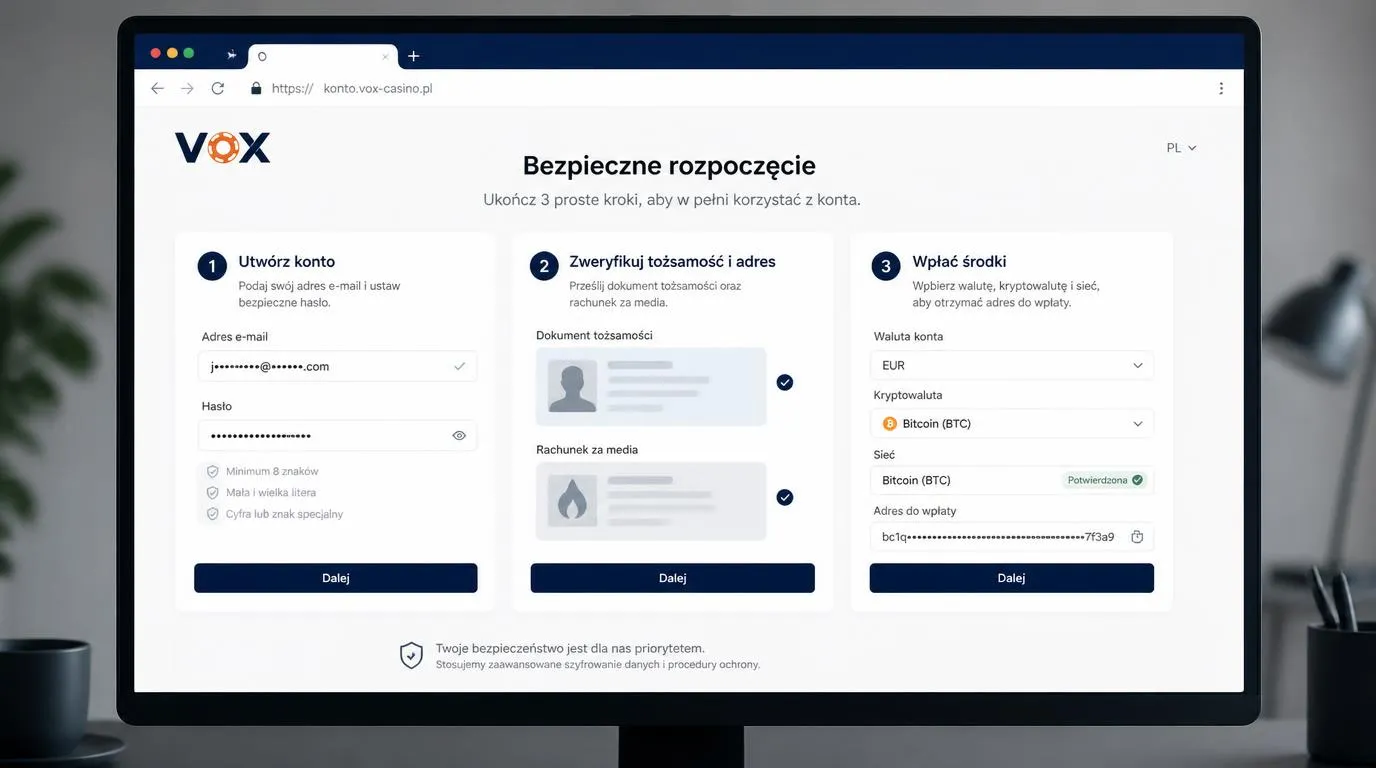Click the Zweryfikuj tożsamość i adres heading
Screen dimensions: 1376x768
672,262
